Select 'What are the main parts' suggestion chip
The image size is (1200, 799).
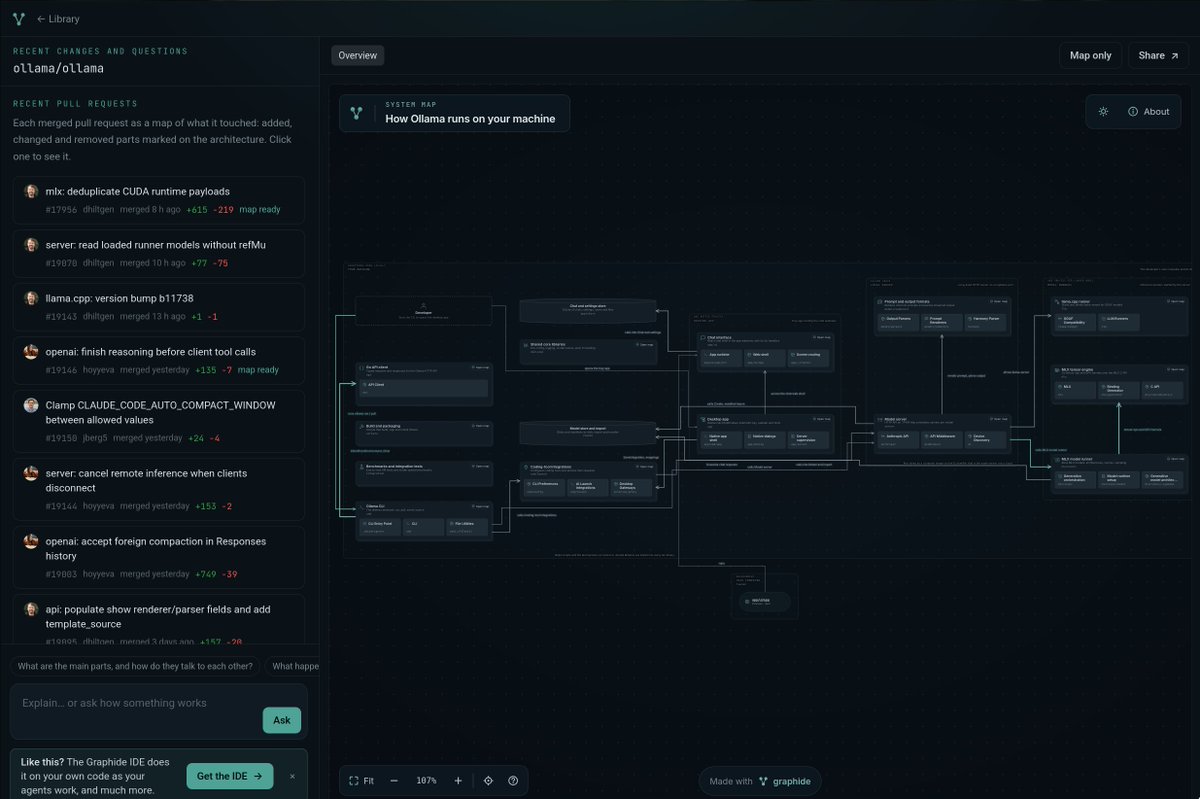[x=135, y=666]
